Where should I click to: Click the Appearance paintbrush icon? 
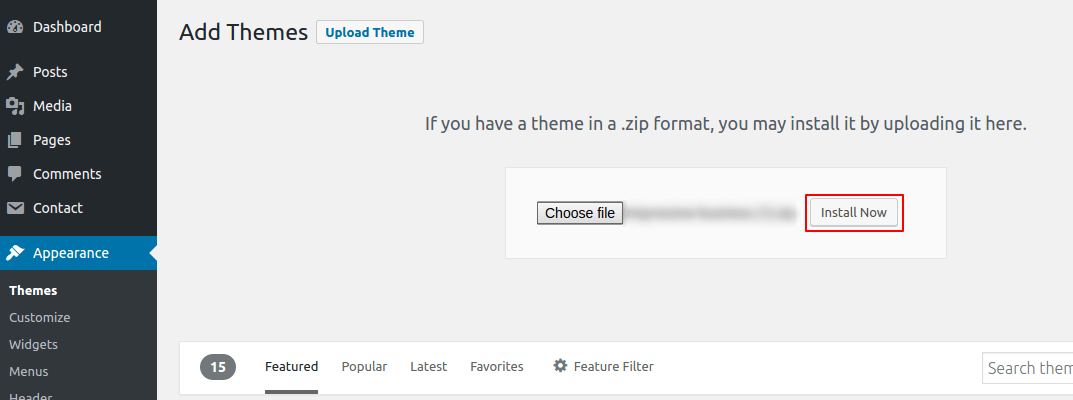(x=15, y=253)
